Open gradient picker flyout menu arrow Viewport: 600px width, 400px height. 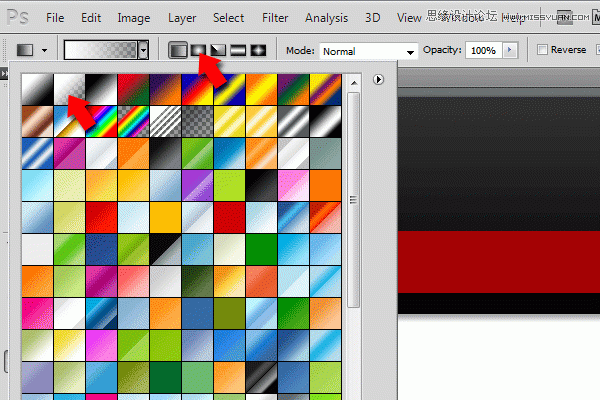(379, 80)
